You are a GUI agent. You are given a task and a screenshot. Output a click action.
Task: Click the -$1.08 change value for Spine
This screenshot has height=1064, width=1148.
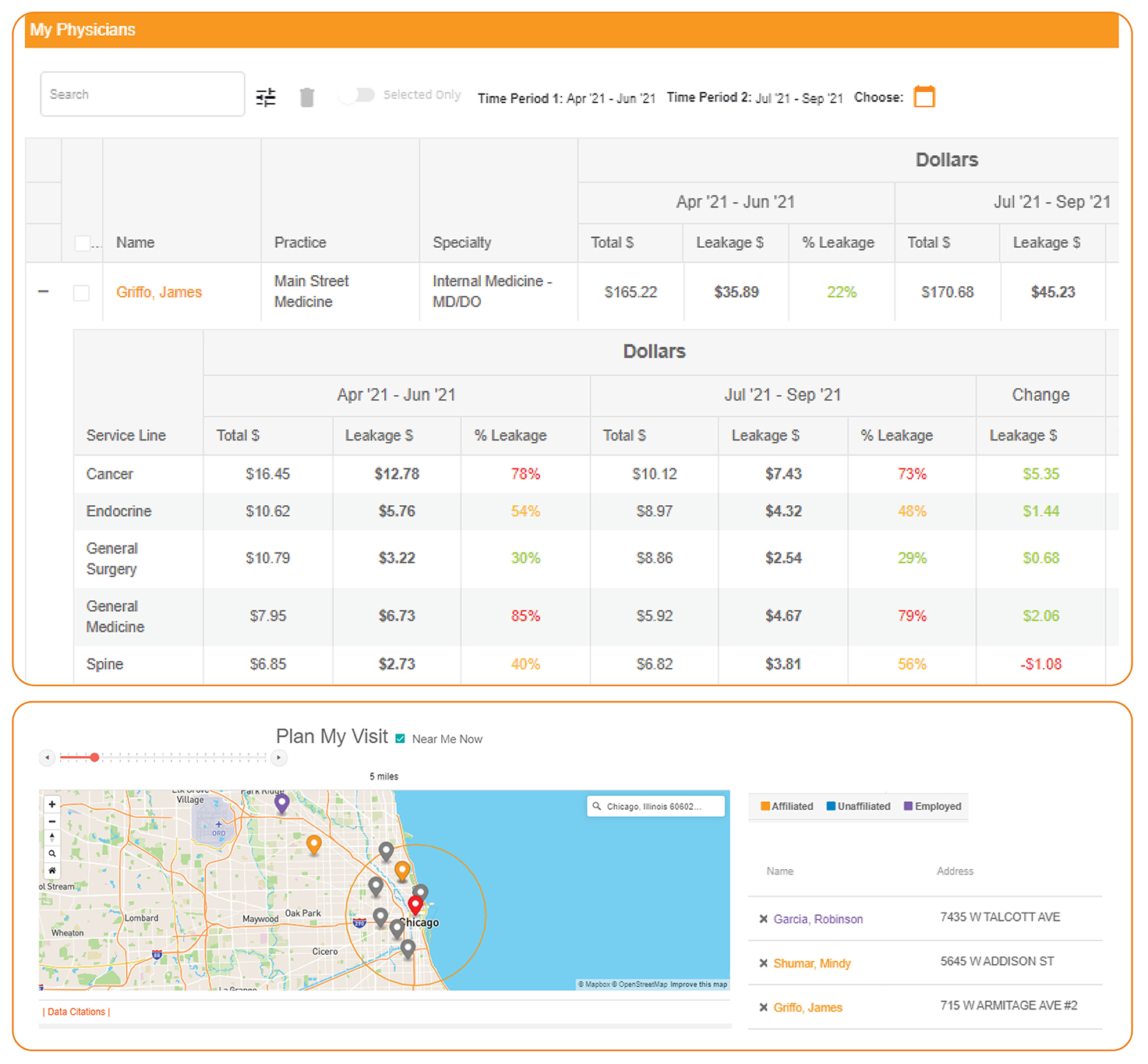coord(1041,664)
